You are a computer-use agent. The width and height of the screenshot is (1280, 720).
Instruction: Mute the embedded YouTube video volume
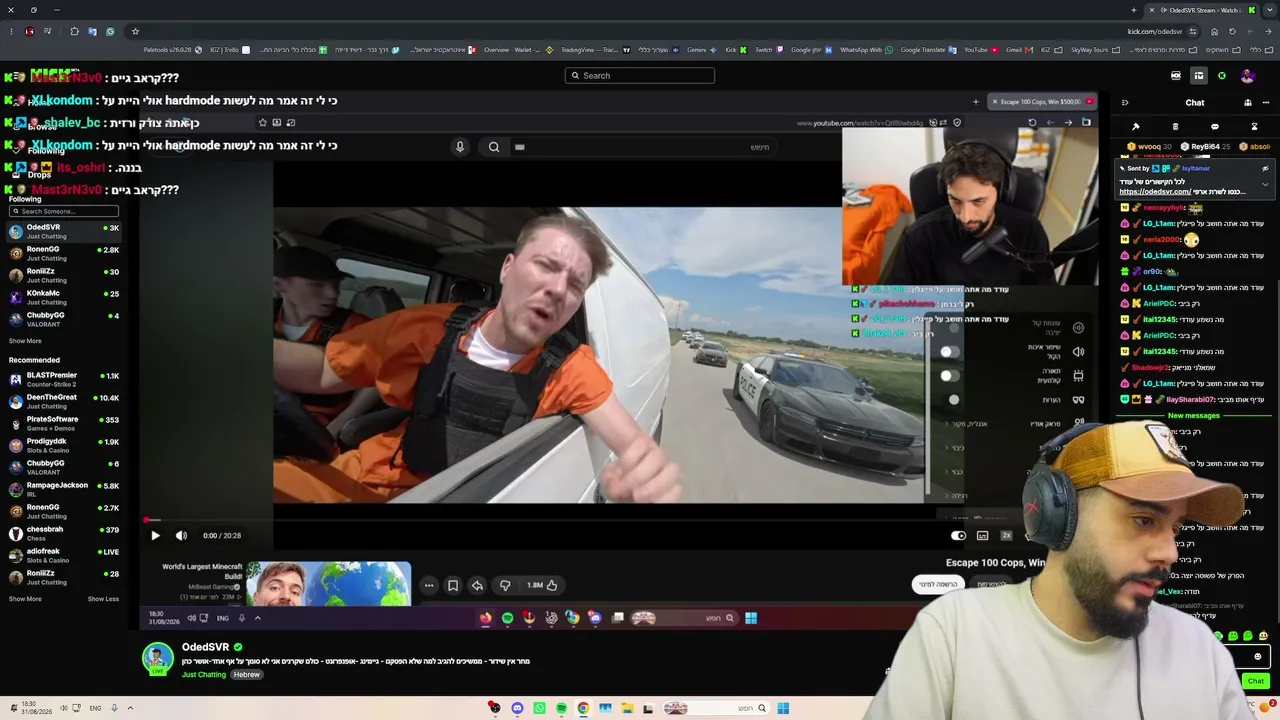pos(181,535)
